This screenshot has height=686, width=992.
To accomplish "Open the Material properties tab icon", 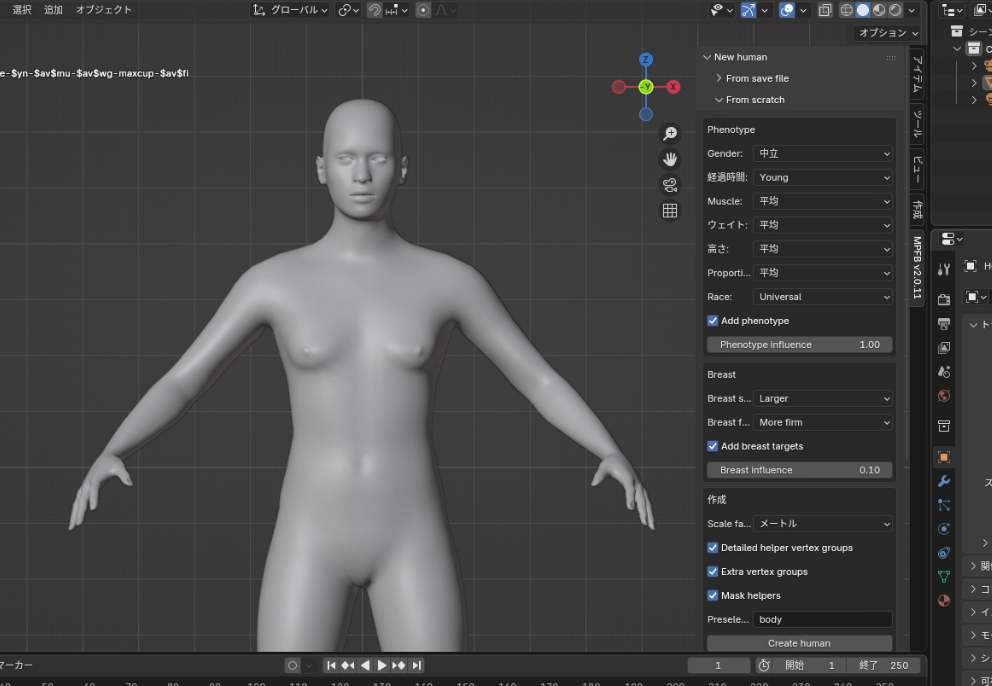I will click(944, 601).
